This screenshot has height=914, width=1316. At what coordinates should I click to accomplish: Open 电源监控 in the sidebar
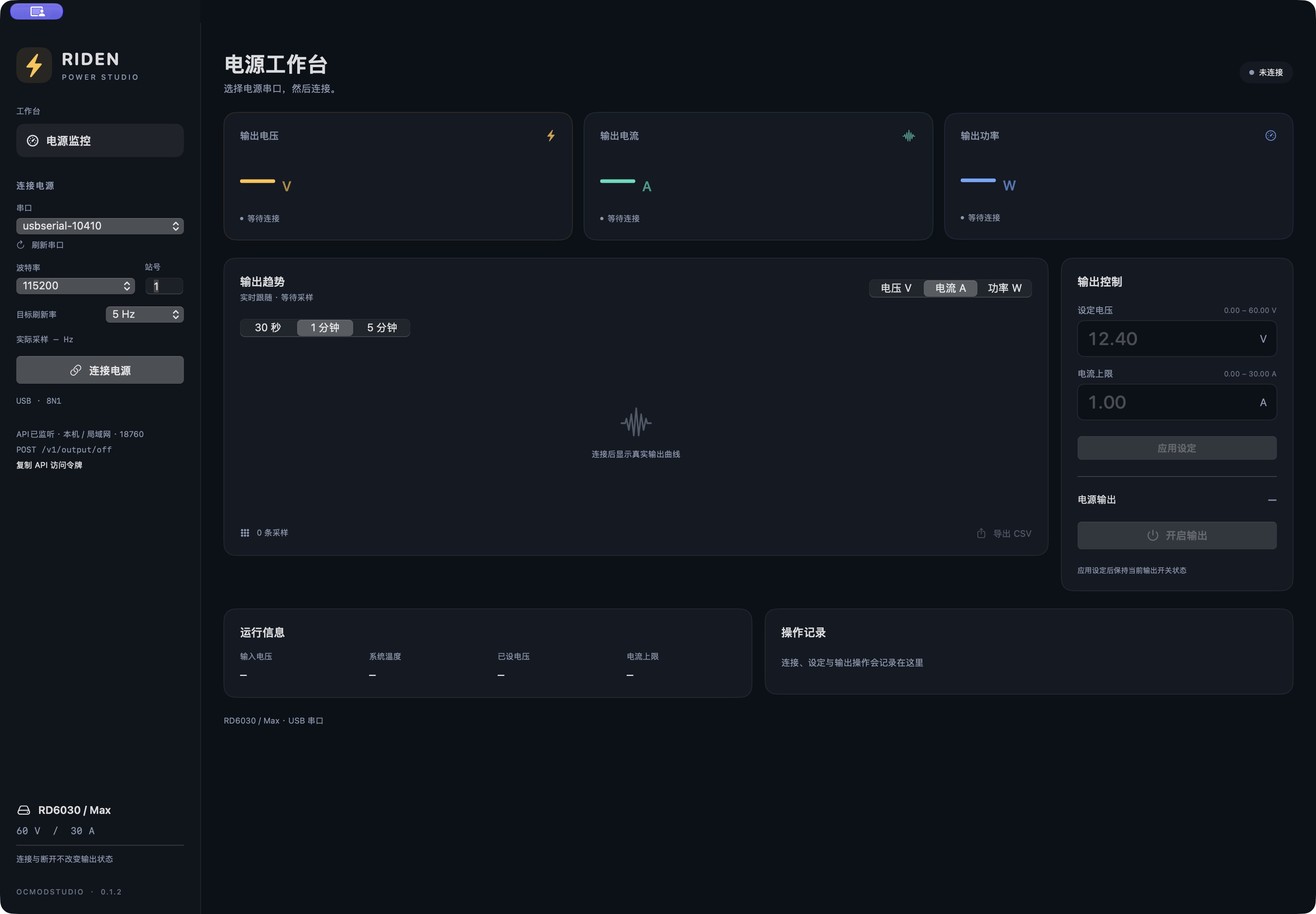[x=100, y=141]
